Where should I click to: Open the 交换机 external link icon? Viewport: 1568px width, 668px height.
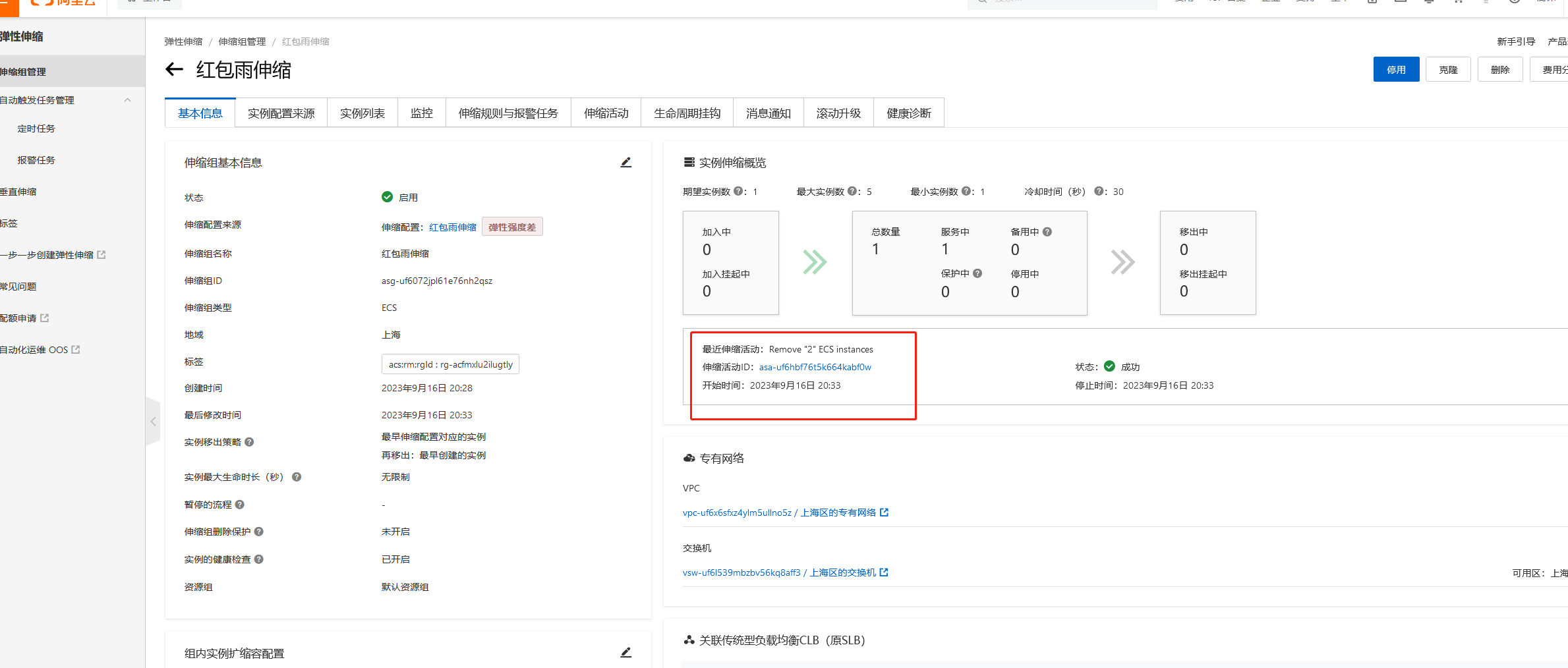coord(885,572)
